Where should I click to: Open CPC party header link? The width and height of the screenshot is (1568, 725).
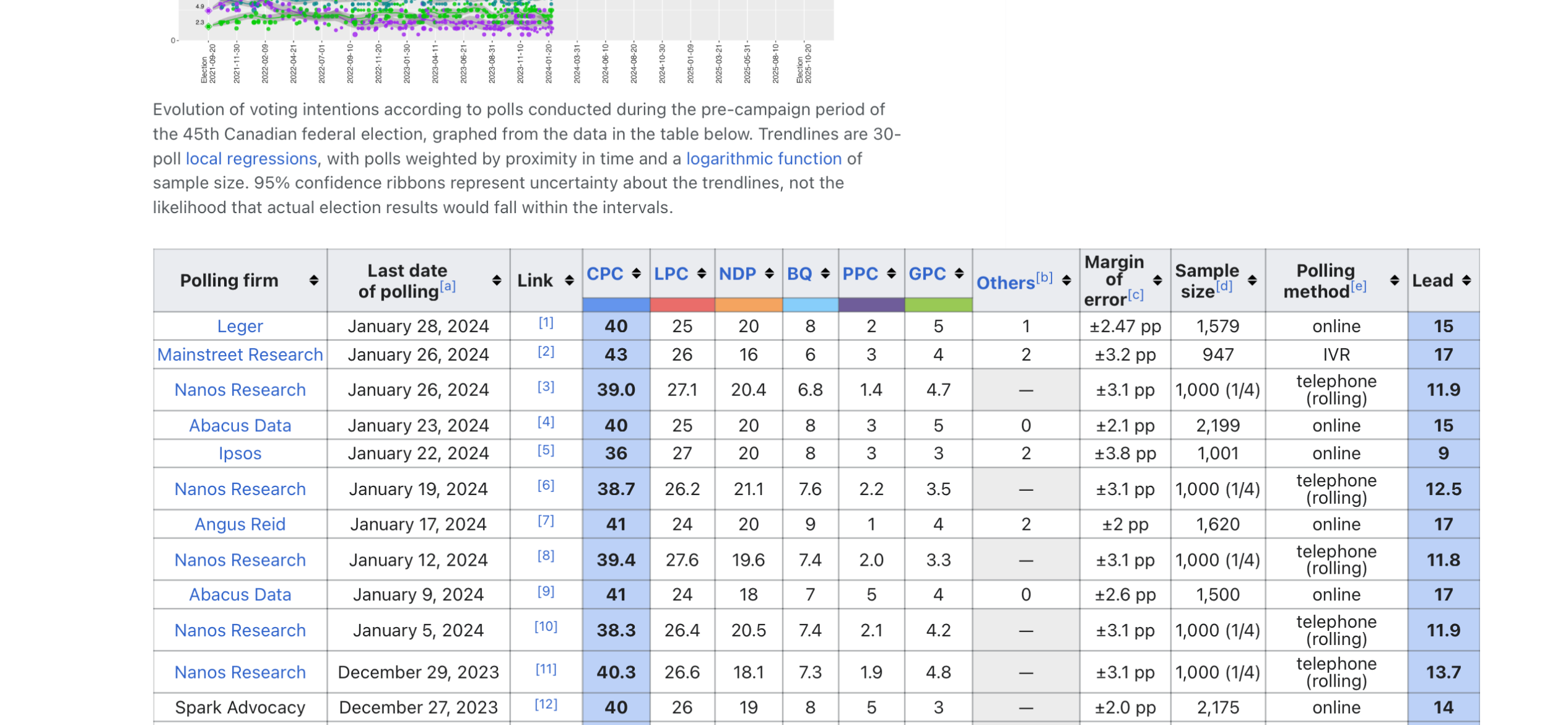pos(605,273)
